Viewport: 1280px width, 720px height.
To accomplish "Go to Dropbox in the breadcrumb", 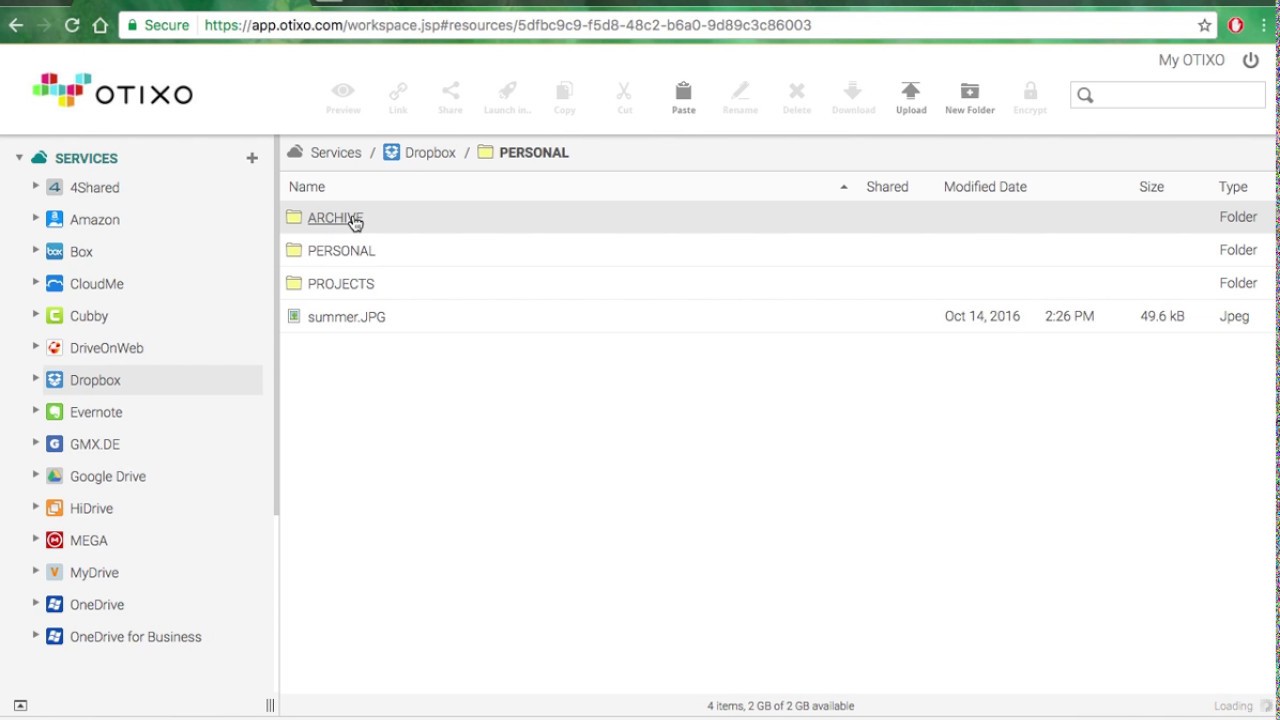I will 430,153.
